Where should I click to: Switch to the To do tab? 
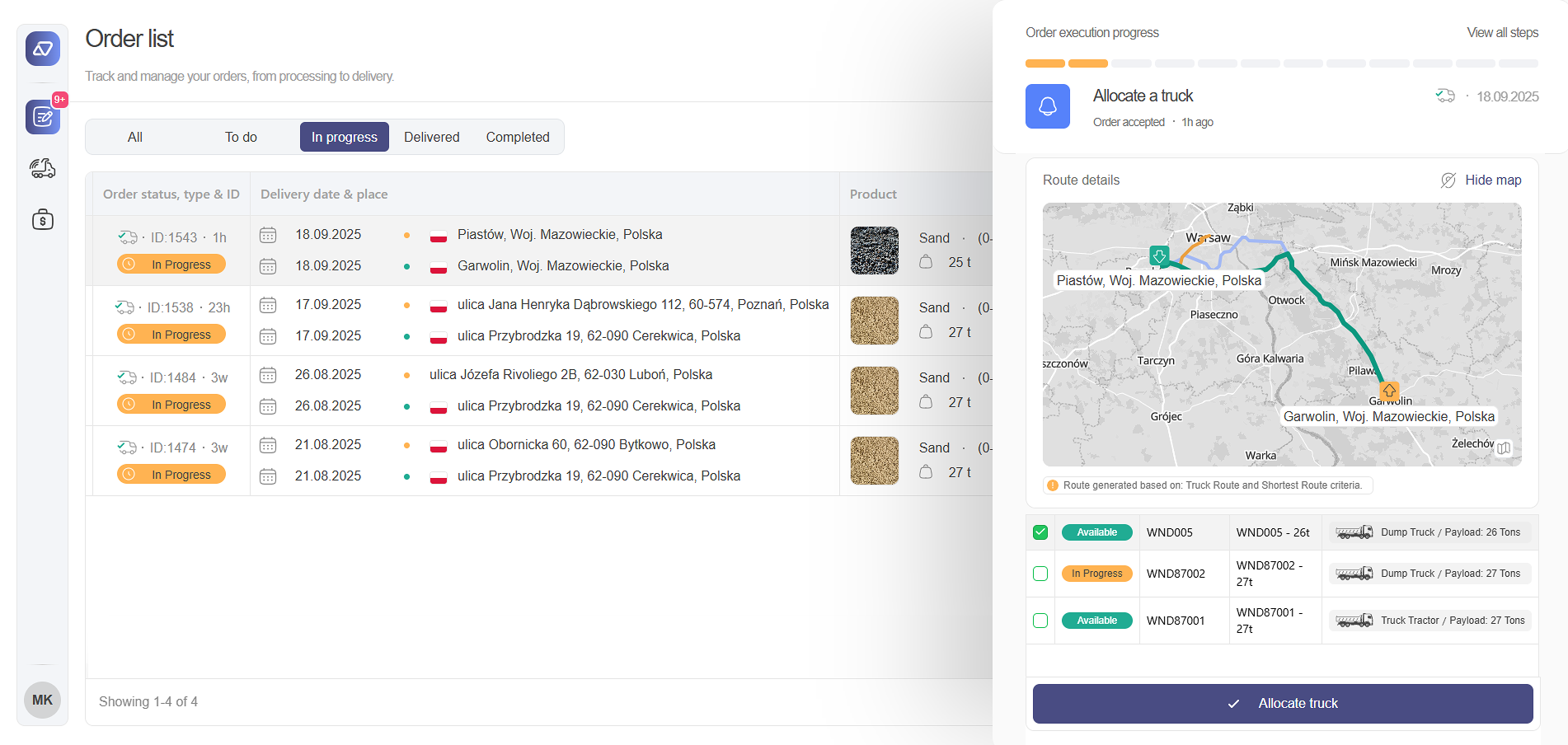(x=241, y=137)
